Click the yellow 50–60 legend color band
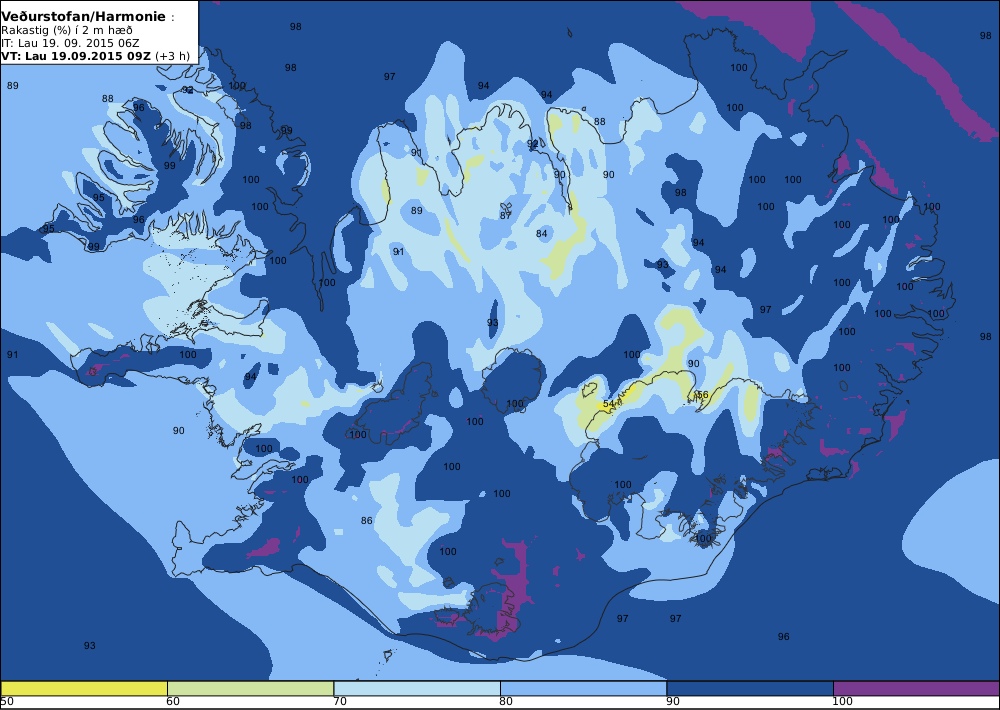The height and width of the screenshot is (710, 1000). (x=84, y=688)
